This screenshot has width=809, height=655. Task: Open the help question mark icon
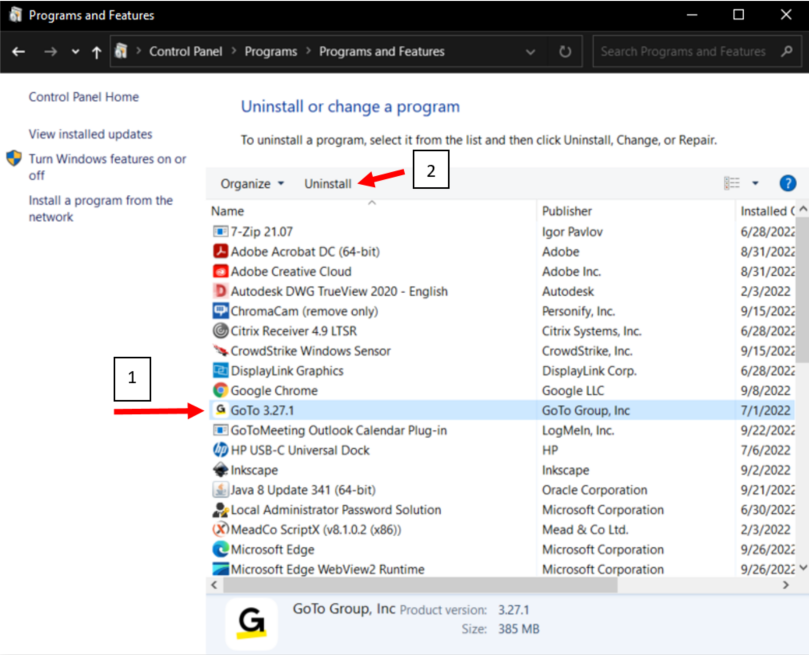click(787, 183)
